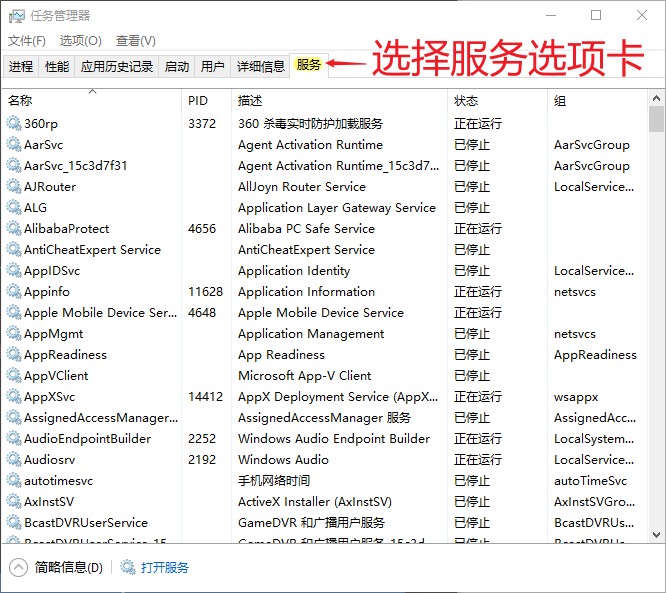The width and height of the screenshot is (666, 593).
Task: Click the ALG service icon
Action: (x=14, y=207)
